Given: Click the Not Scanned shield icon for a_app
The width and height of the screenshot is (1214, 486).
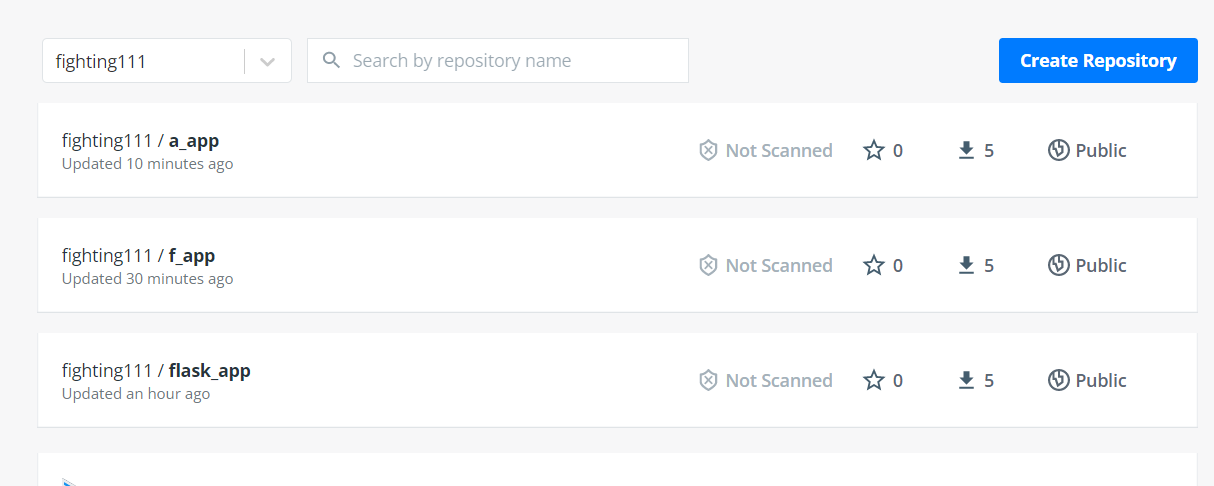Looking at the screenshot, I should click(708, 150).
